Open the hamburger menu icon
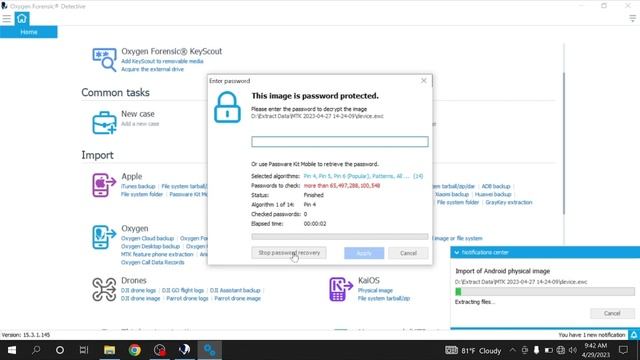This screenshot has height=360, width=640. 7,19
